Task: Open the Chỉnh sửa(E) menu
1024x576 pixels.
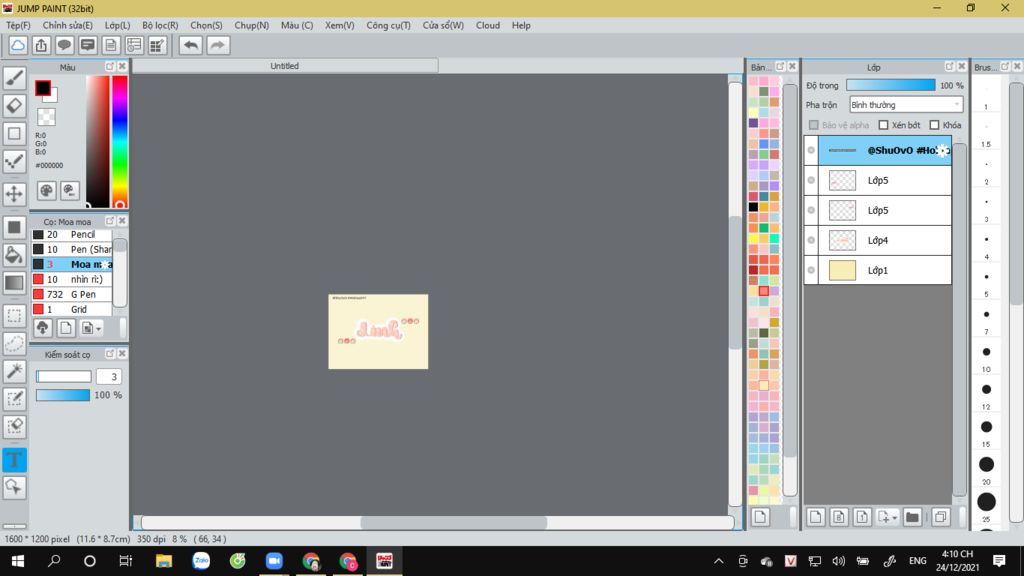Action: pyautogui.click(x=67, y=25)
